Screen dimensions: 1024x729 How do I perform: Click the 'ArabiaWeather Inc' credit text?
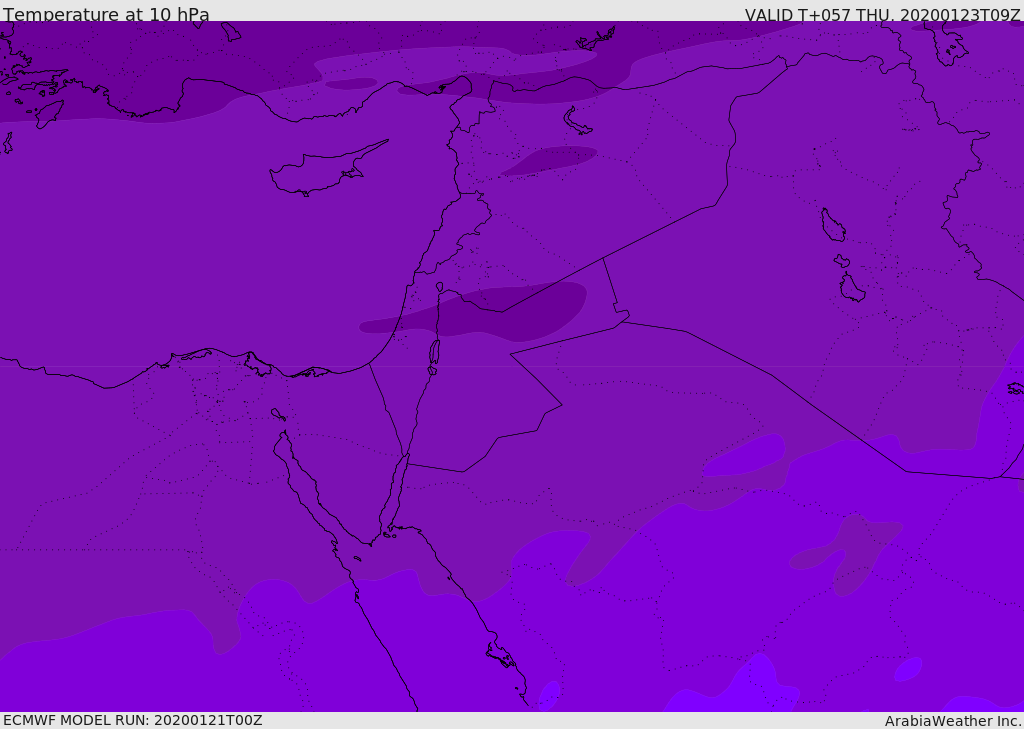click(953, 721)
